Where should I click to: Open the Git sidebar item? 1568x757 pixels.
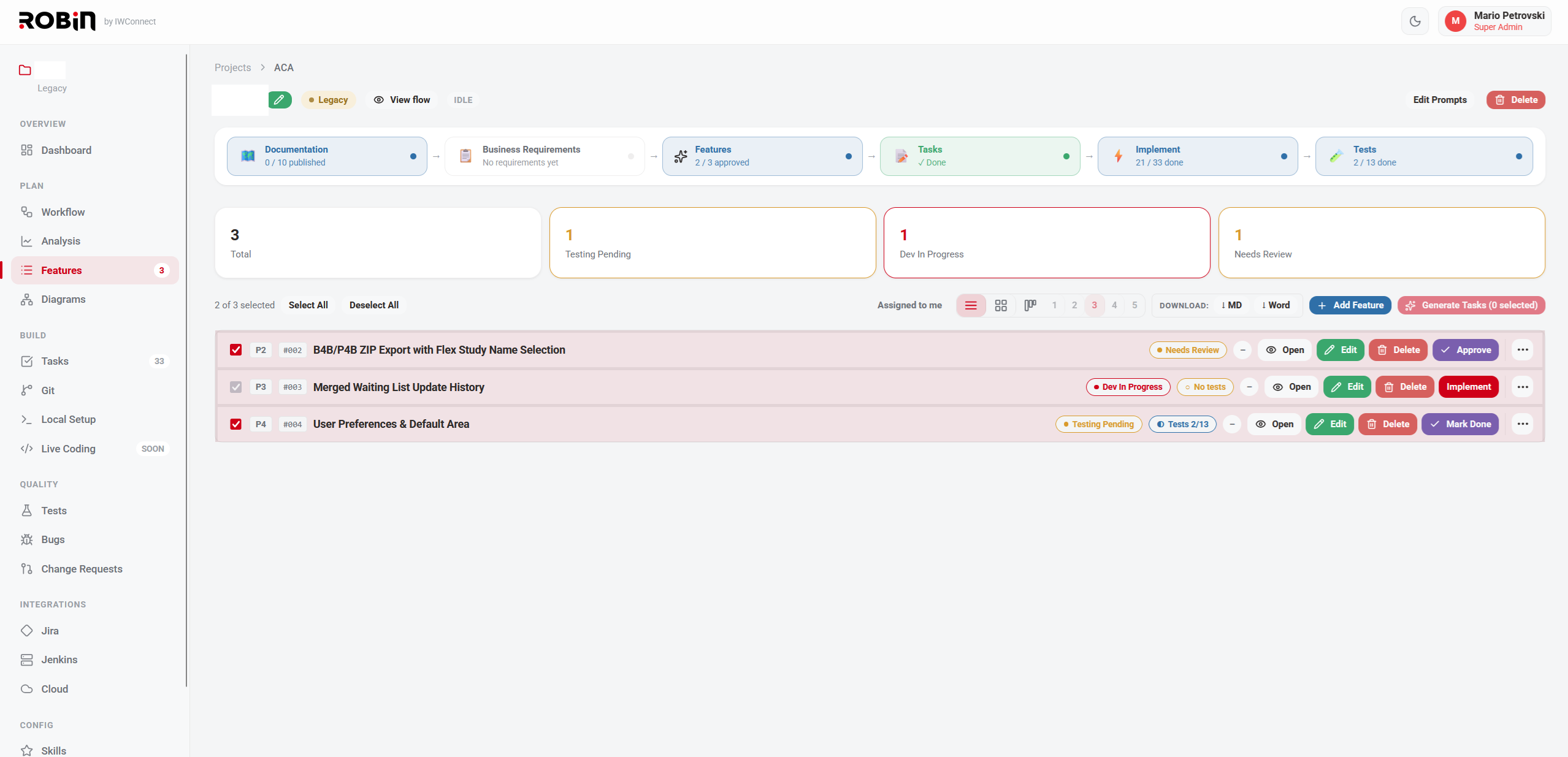point(95,390)
